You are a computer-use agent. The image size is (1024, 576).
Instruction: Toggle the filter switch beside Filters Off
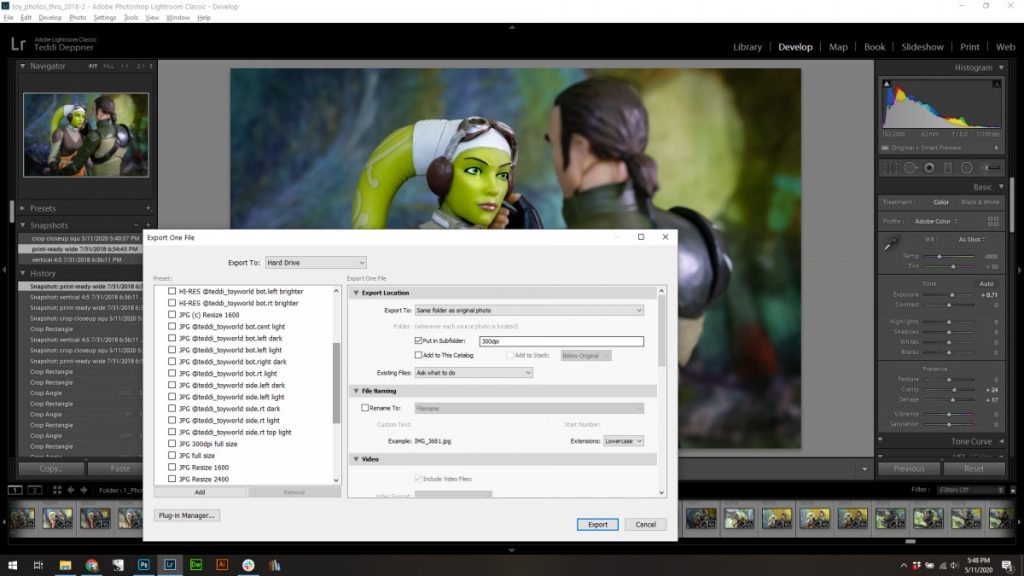tap(1013, 490)
